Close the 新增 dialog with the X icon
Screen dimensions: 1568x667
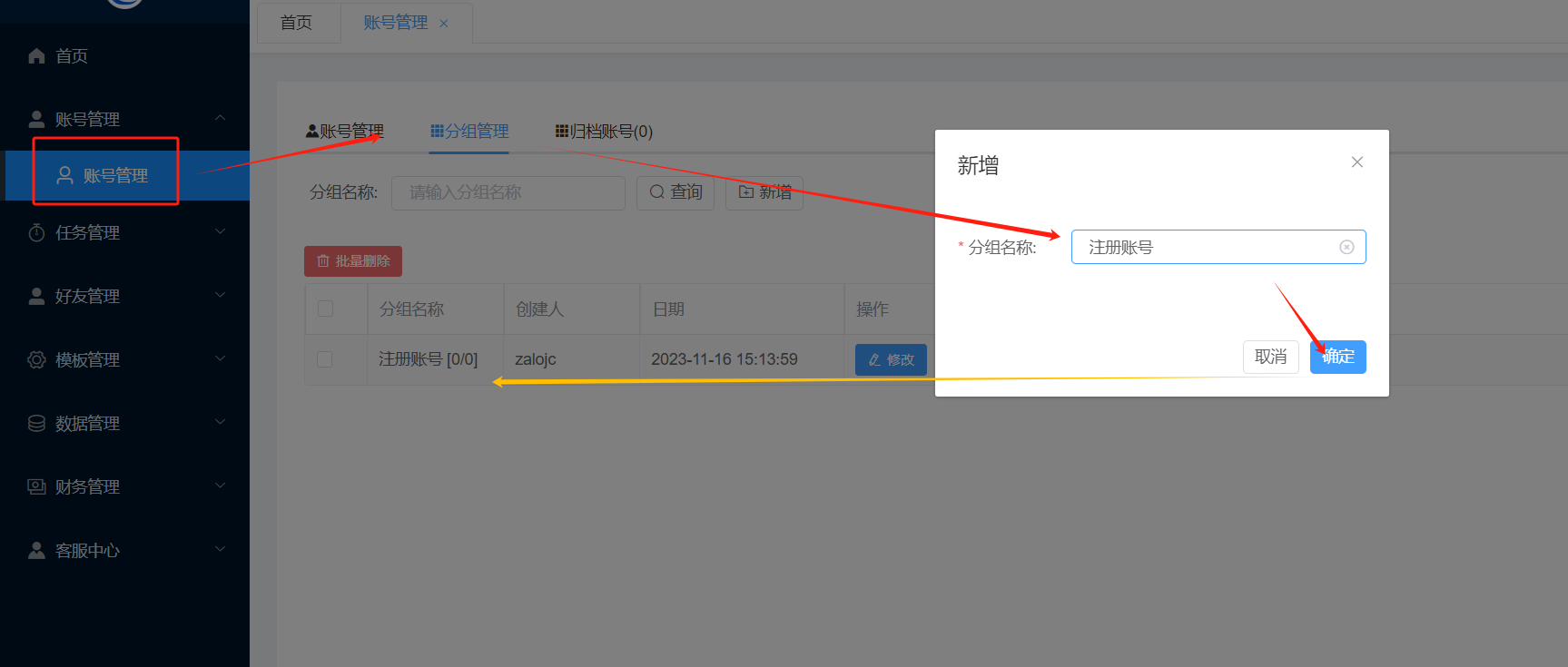point(1356,162)
